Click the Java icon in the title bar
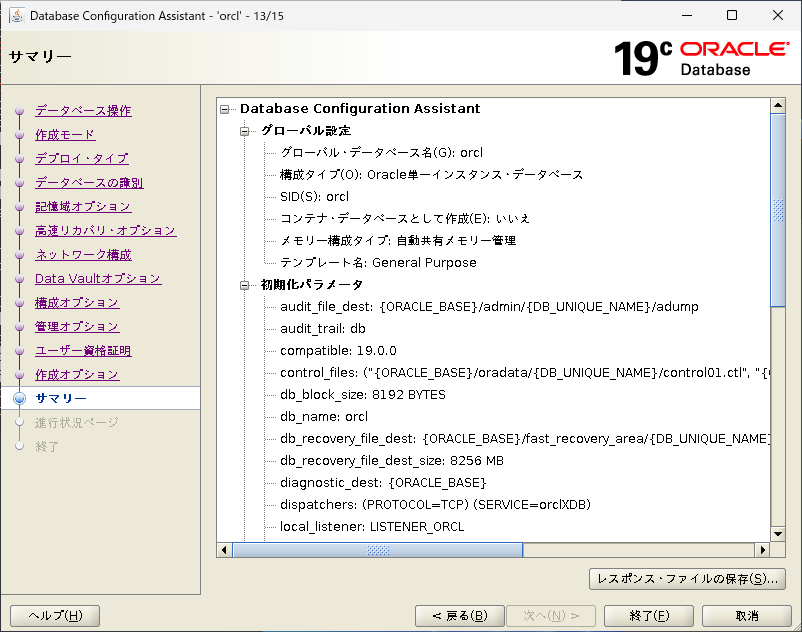 (17, 15)
